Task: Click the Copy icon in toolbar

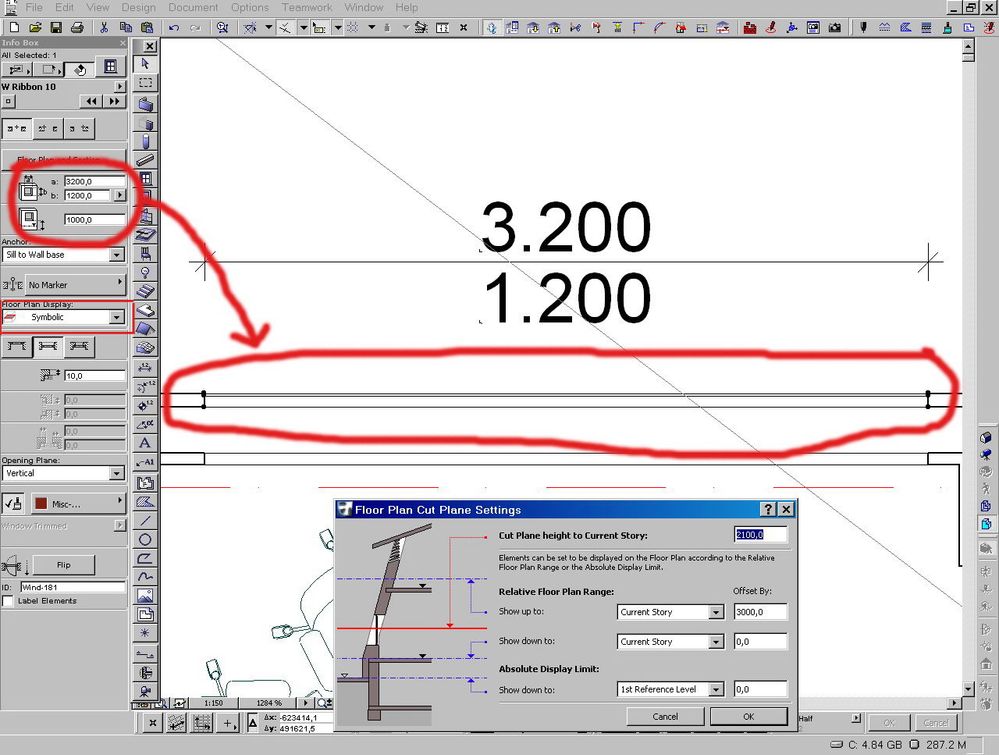Action: [126, 27]
